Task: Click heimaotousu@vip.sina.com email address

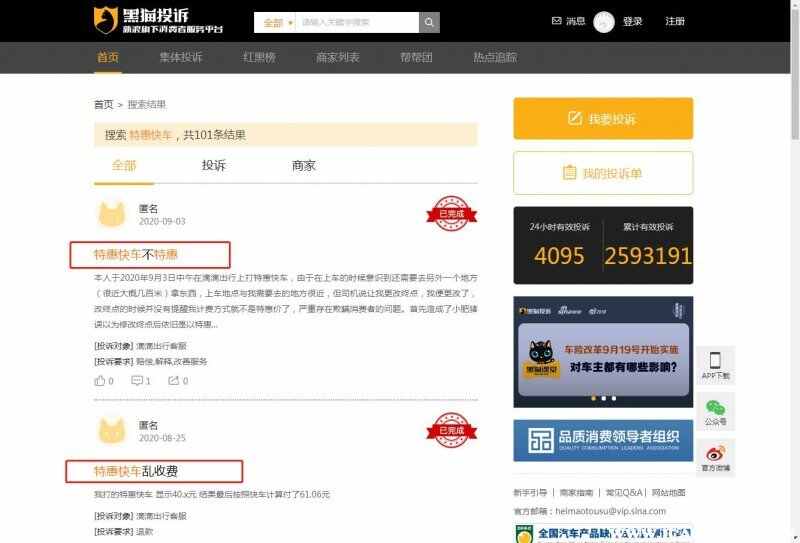Action: pos(610,511)
